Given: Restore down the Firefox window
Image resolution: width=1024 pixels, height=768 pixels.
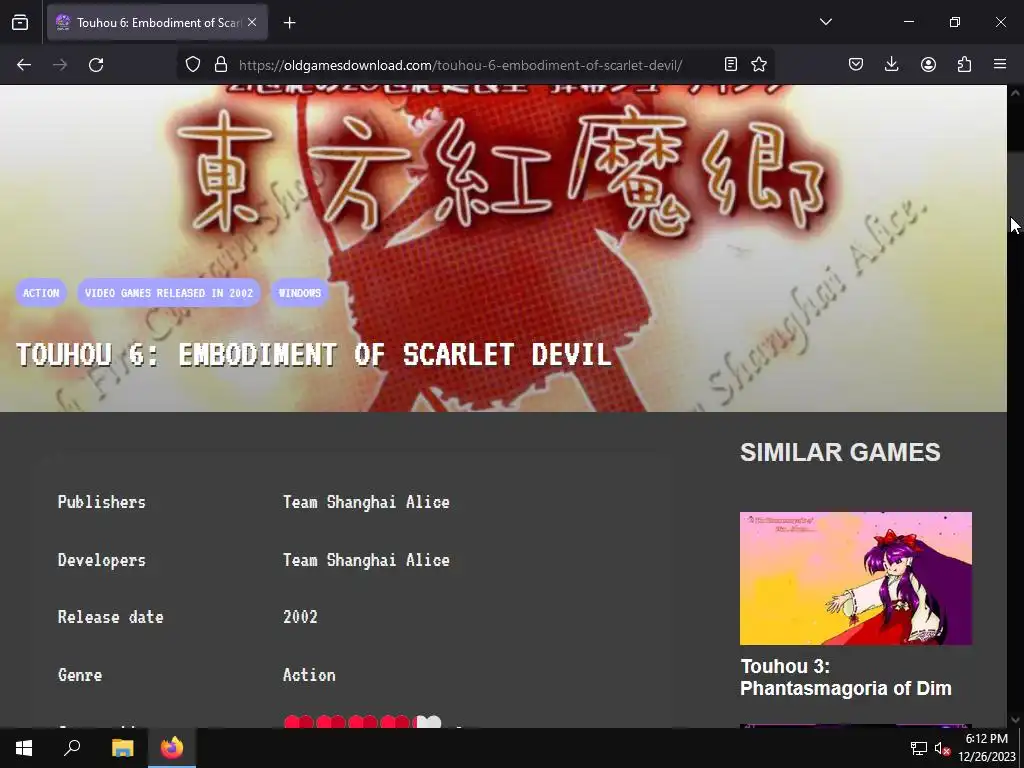Looking at the screenshot, I should pos(955,22).
